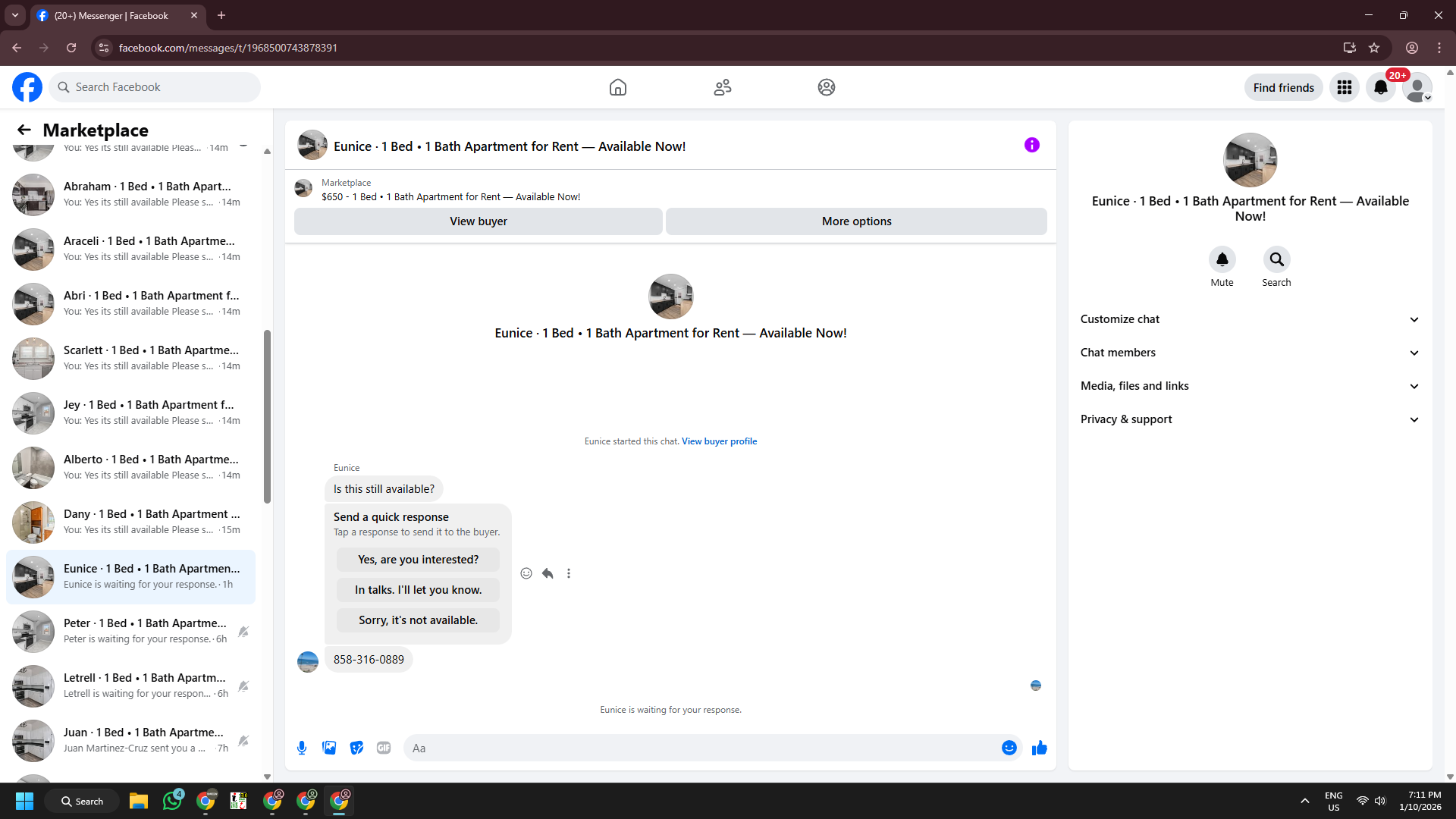This screenshot has width=1456, height=819.
Task: Click the View buyer button
Action: 478,221
